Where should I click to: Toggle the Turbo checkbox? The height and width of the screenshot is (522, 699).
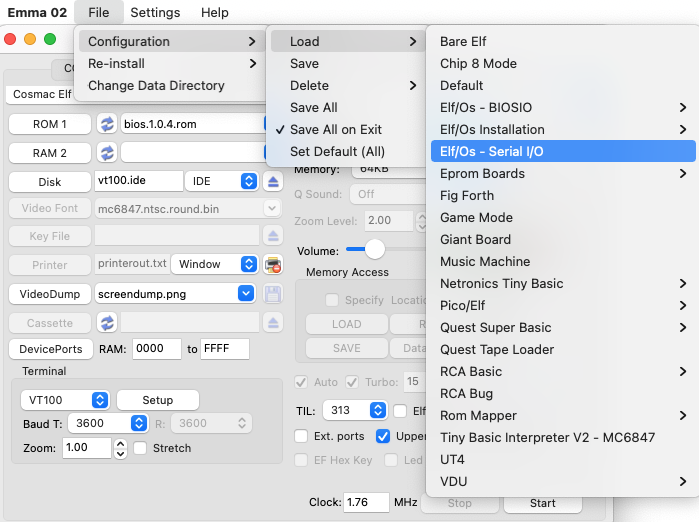352,382
